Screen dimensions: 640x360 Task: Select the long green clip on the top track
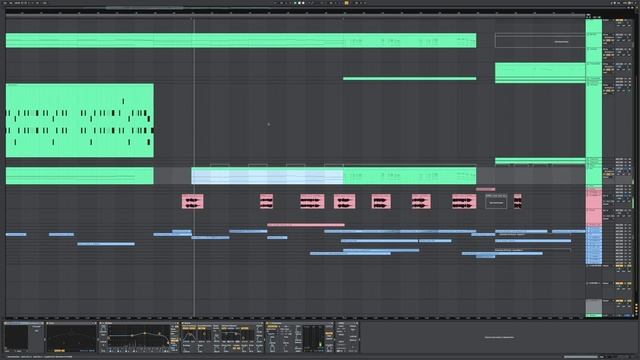tap(241, 40)
